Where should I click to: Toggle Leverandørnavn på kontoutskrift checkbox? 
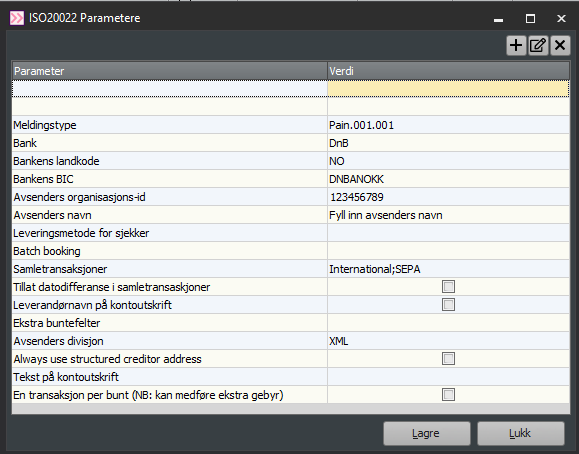(448, 305)
